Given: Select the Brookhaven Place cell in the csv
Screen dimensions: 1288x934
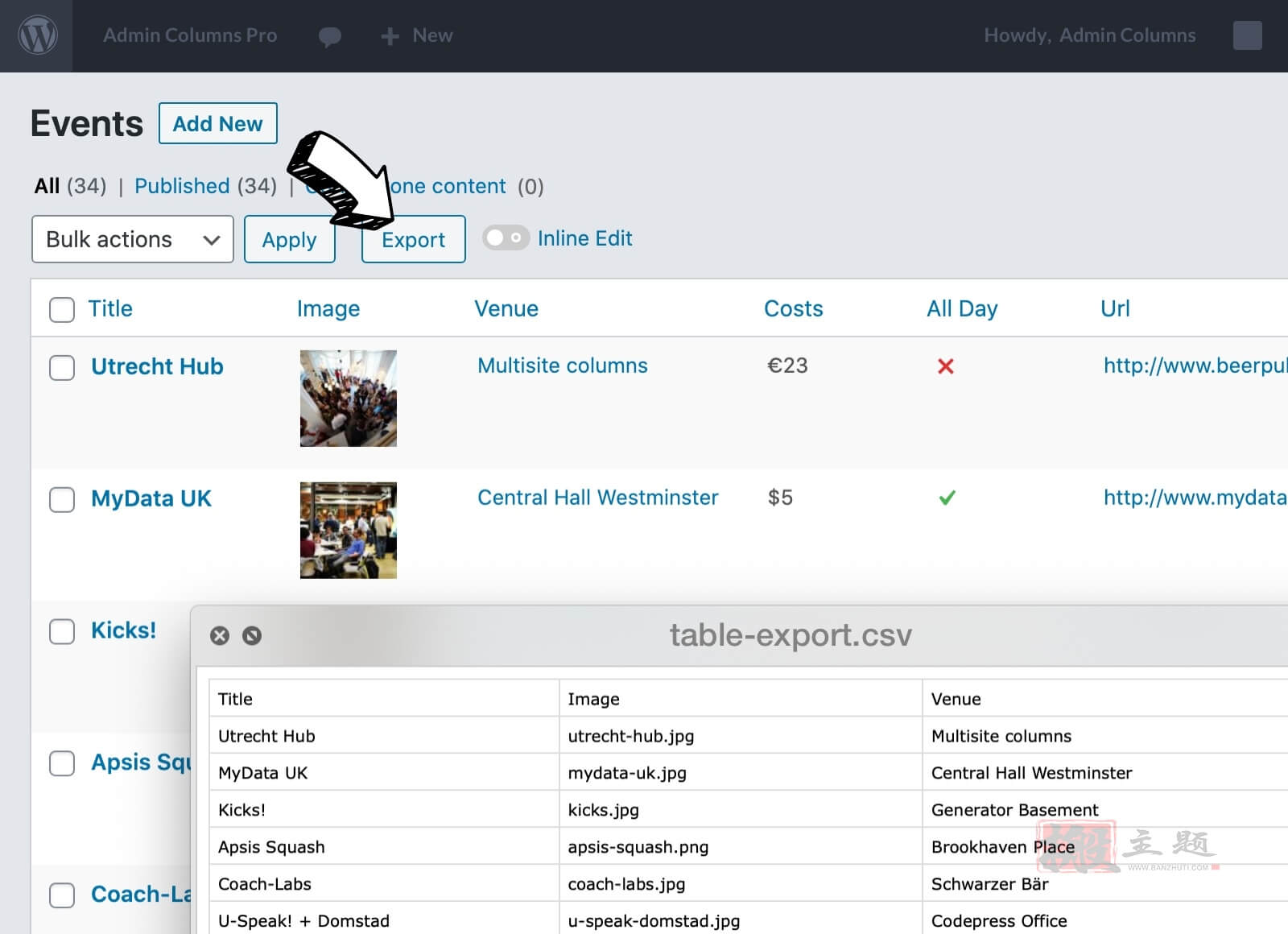Looking at the screenshot, I should point(1105,846).
